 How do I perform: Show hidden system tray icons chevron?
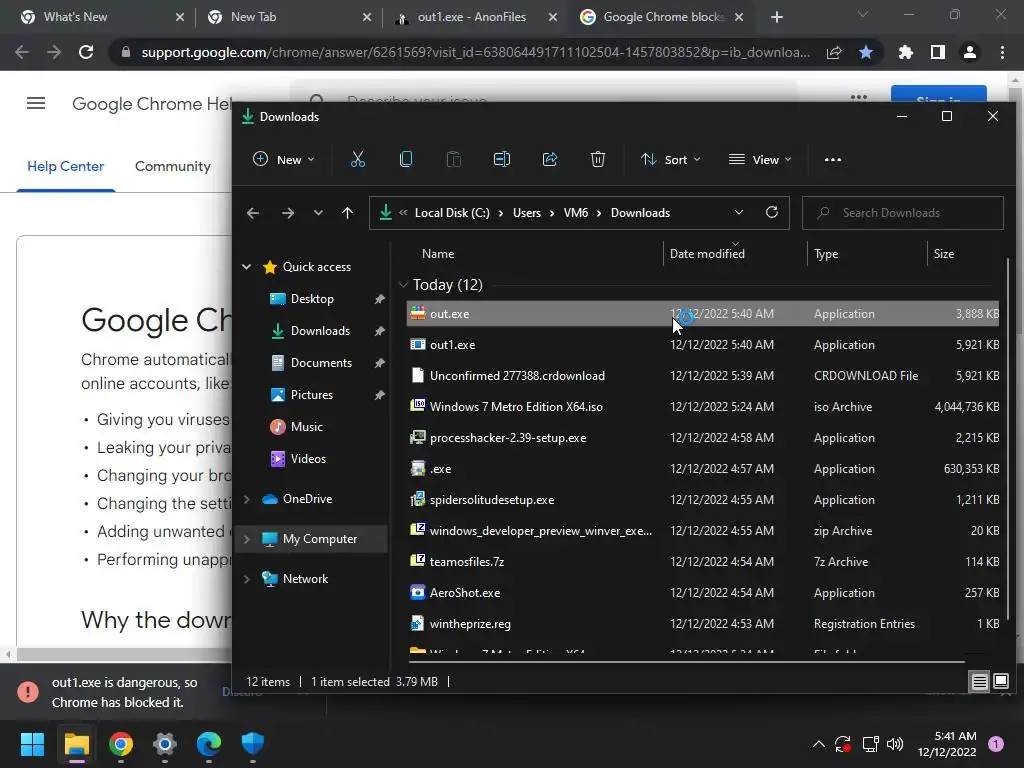coord(818,744)
